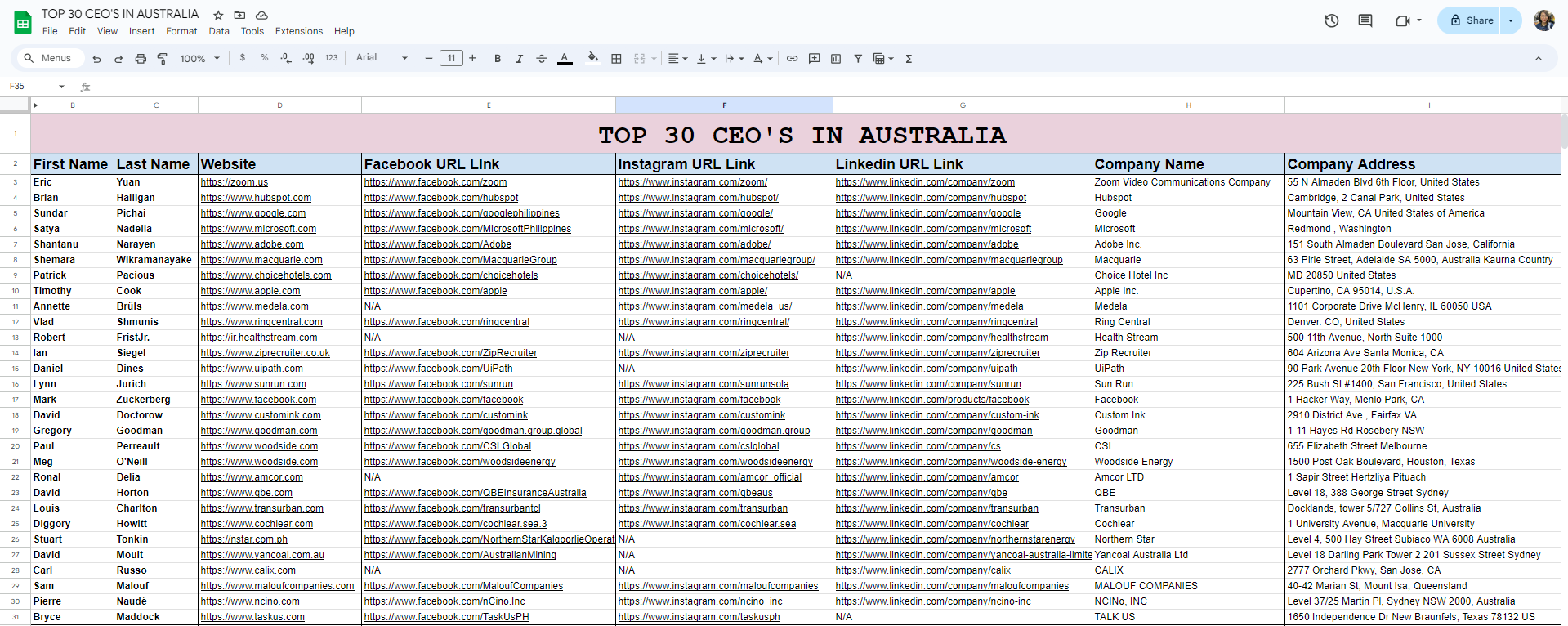The image size is (1568, 626).
Task: Open the Insert menu
Action: click(141, 31)
